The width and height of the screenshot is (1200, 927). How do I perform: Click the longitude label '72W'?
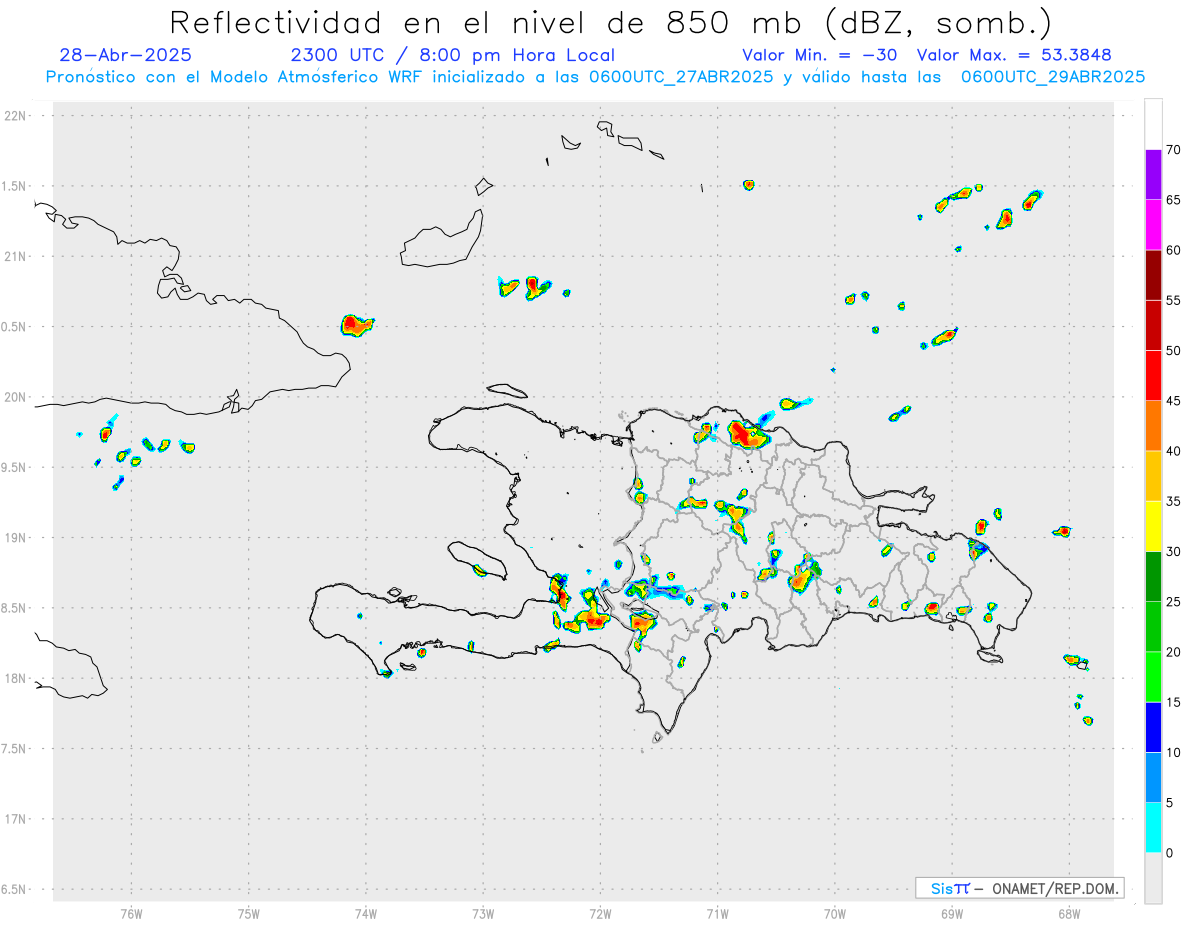pyautogui.click(x=600, y=914)
